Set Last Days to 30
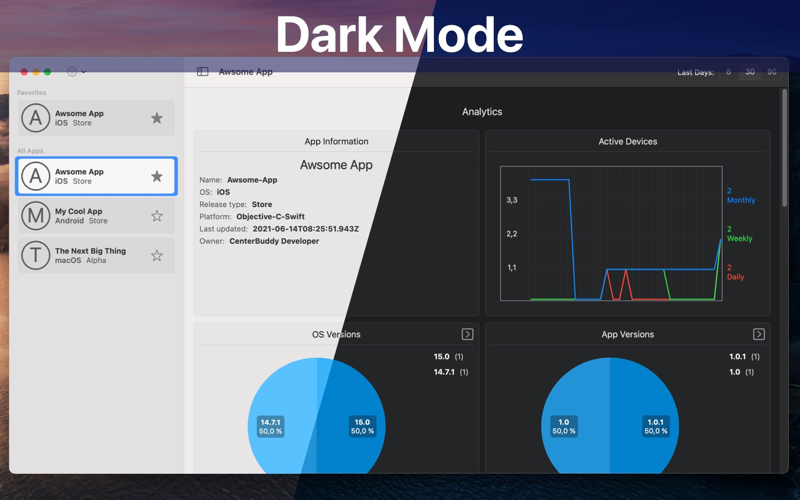The image size is (800, 500). (x=750, y=72)
